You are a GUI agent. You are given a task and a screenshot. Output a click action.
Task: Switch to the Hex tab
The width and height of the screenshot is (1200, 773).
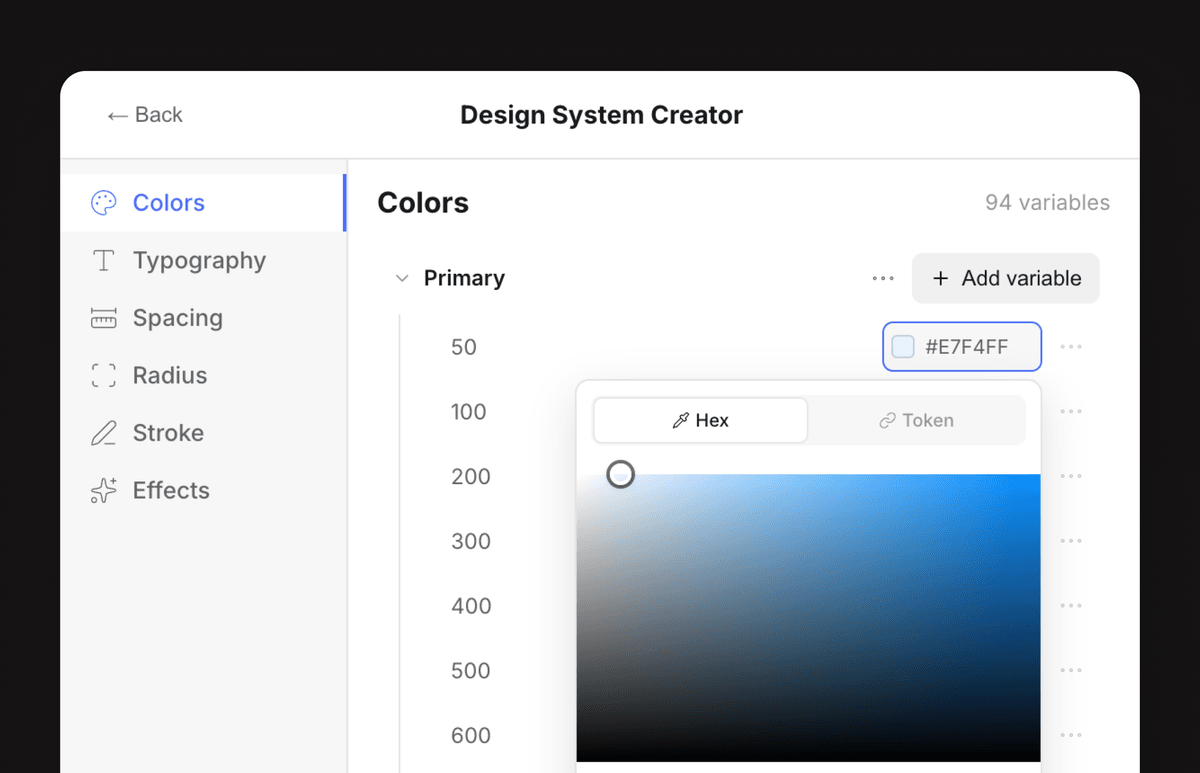pyautogui.click(x=700, y=421)
